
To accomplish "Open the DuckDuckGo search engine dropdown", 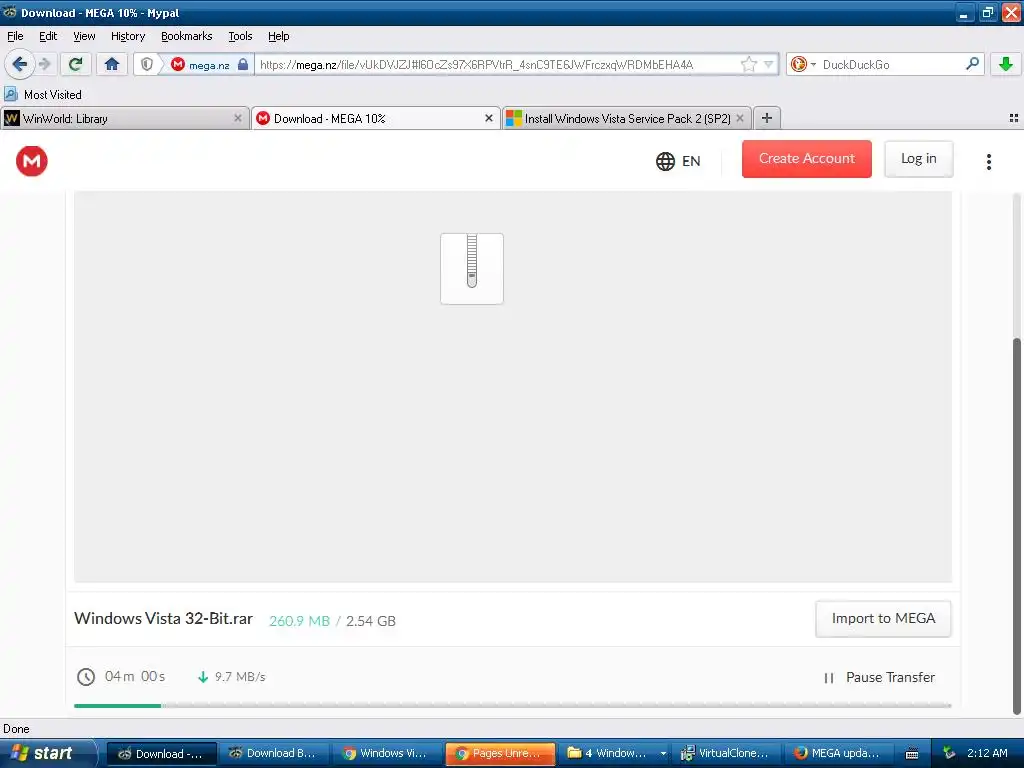I will point(803,64).
